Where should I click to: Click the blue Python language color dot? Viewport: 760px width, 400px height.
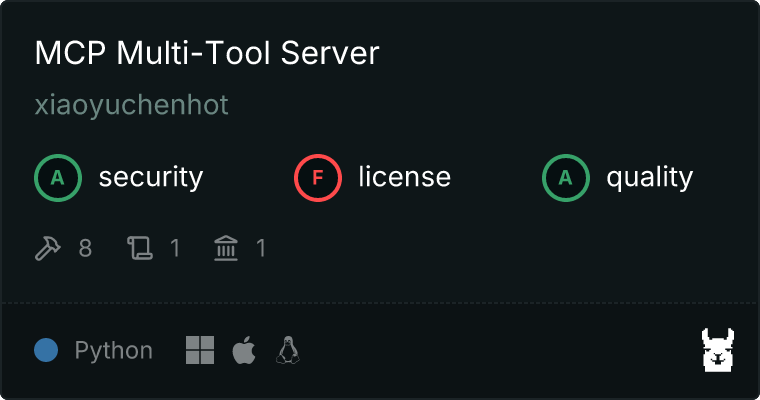click(x=46, y=350)
